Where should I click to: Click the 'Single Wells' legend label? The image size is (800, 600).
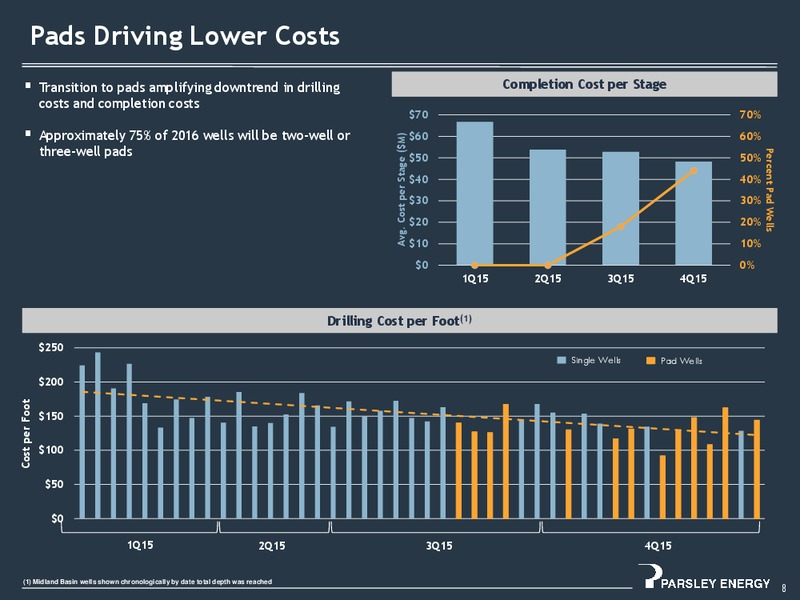(x=595, y=360)
